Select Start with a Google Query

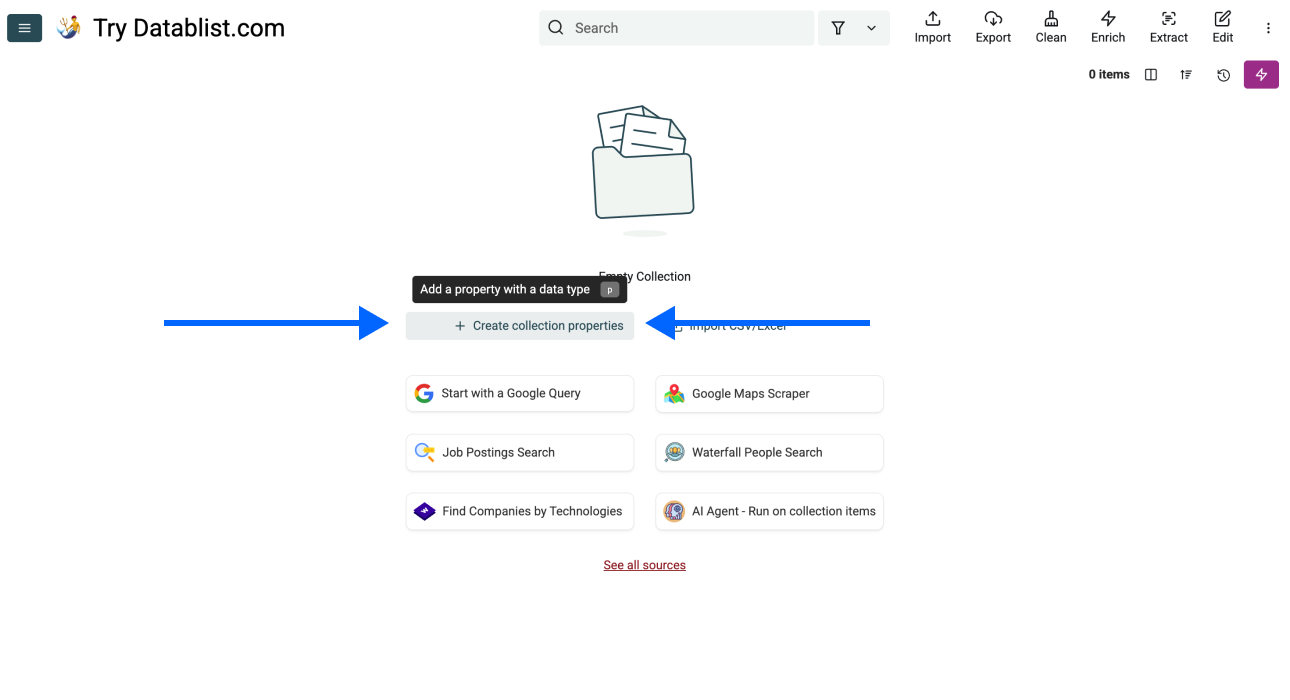pyautogui.click(x=520, y=393)
